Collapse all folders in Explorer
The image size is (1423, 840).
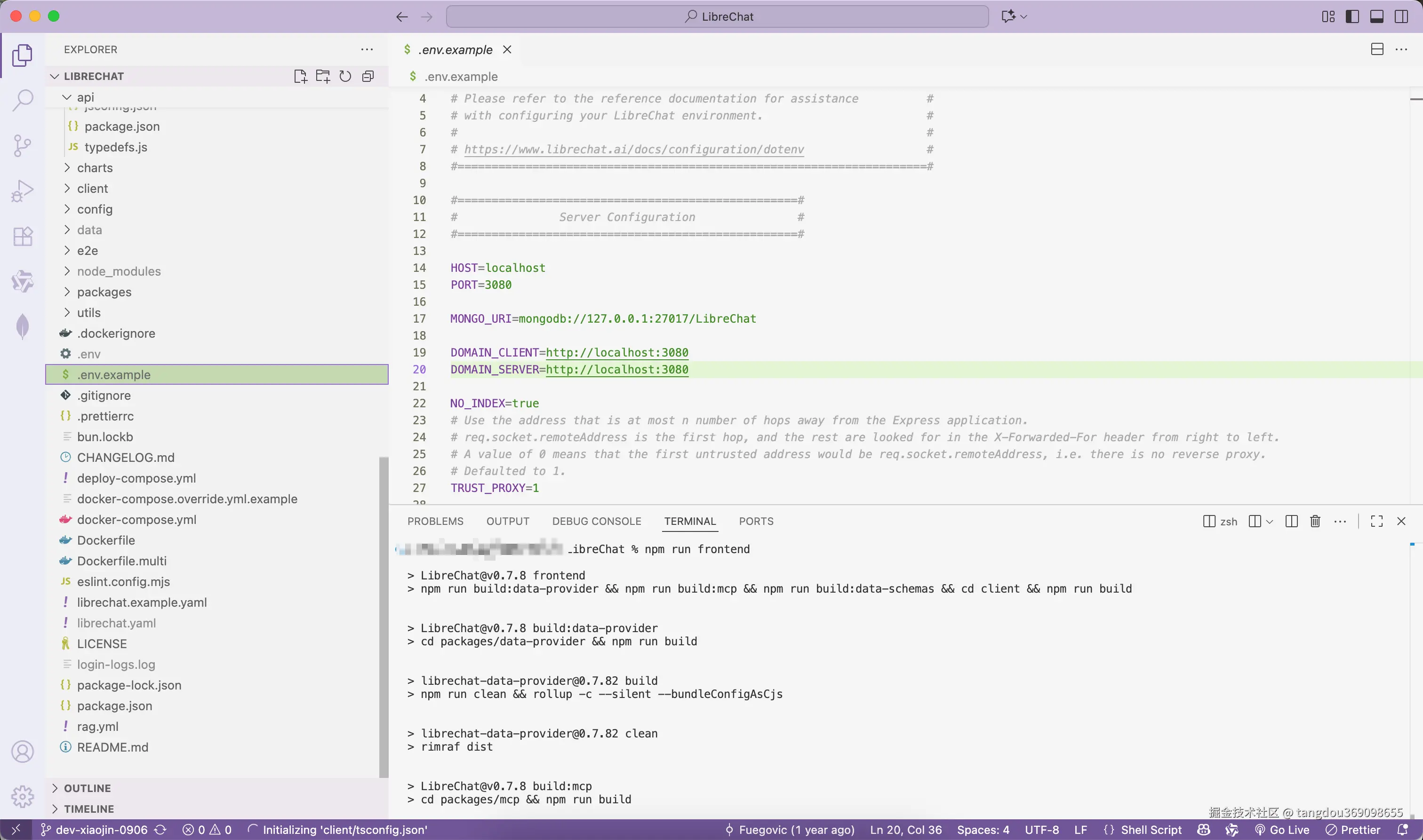click(368, 76)
